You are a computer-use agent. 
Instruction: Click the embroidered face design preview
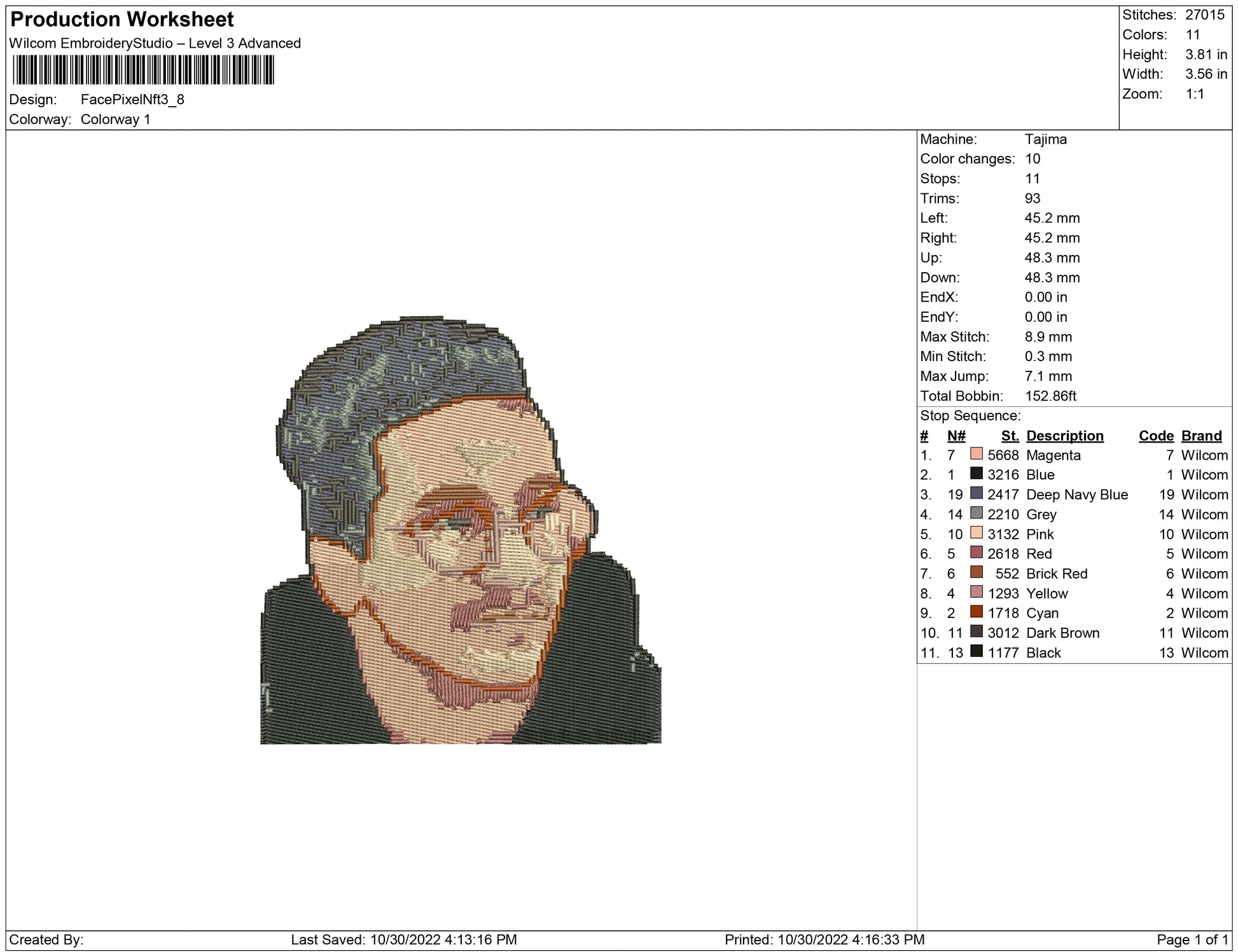(461, 530)
